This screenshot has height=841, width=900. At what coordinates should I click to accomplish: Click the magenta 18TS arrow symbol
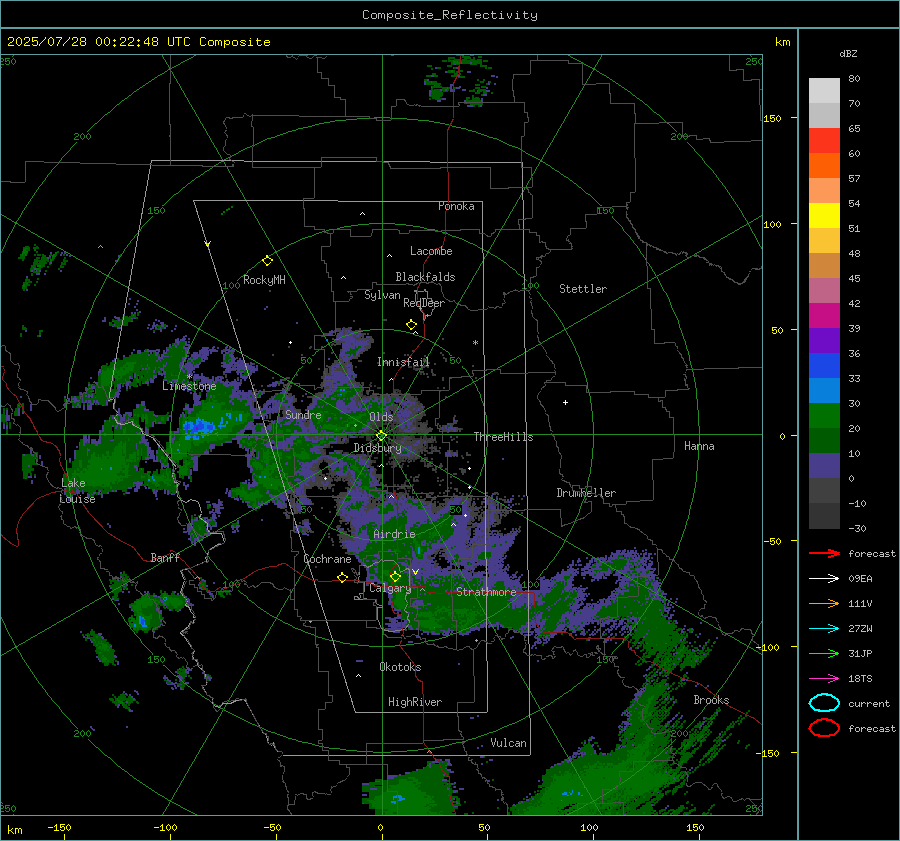824,679
